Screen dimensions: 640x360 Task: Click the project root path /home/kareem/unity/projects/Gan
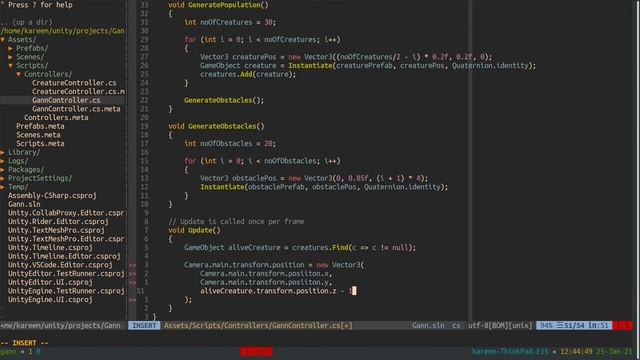pyautogui.click(x=62, y=31)
